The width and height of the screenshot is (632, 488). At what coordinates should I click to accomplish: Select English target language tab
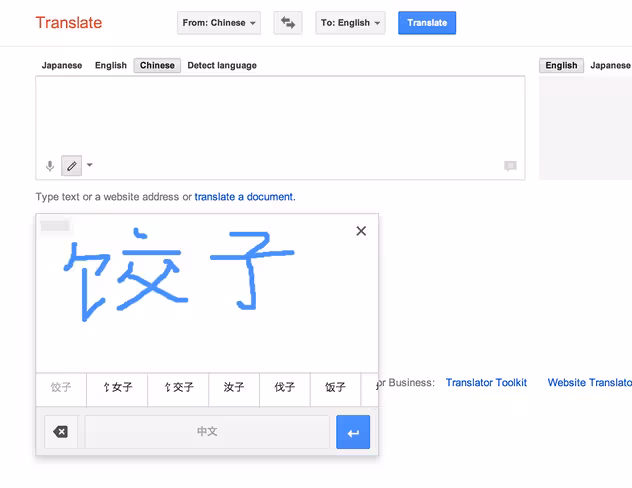[561, 65]
